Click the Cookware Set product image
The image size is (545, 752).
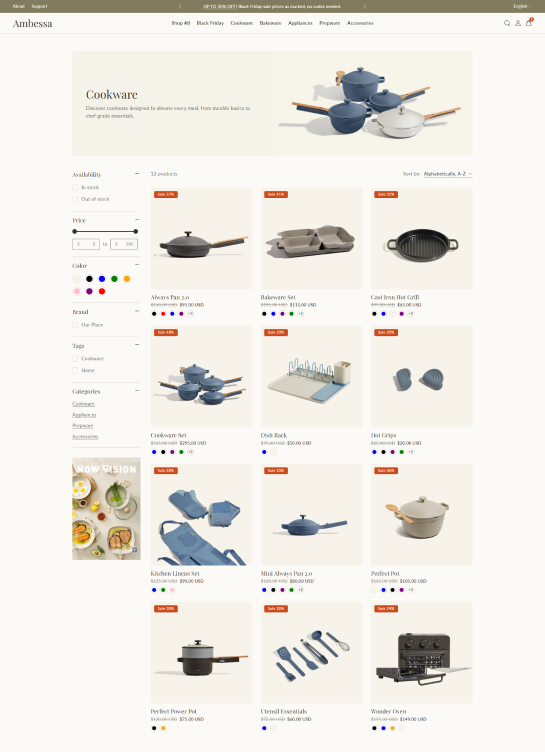tap(201, 376)
